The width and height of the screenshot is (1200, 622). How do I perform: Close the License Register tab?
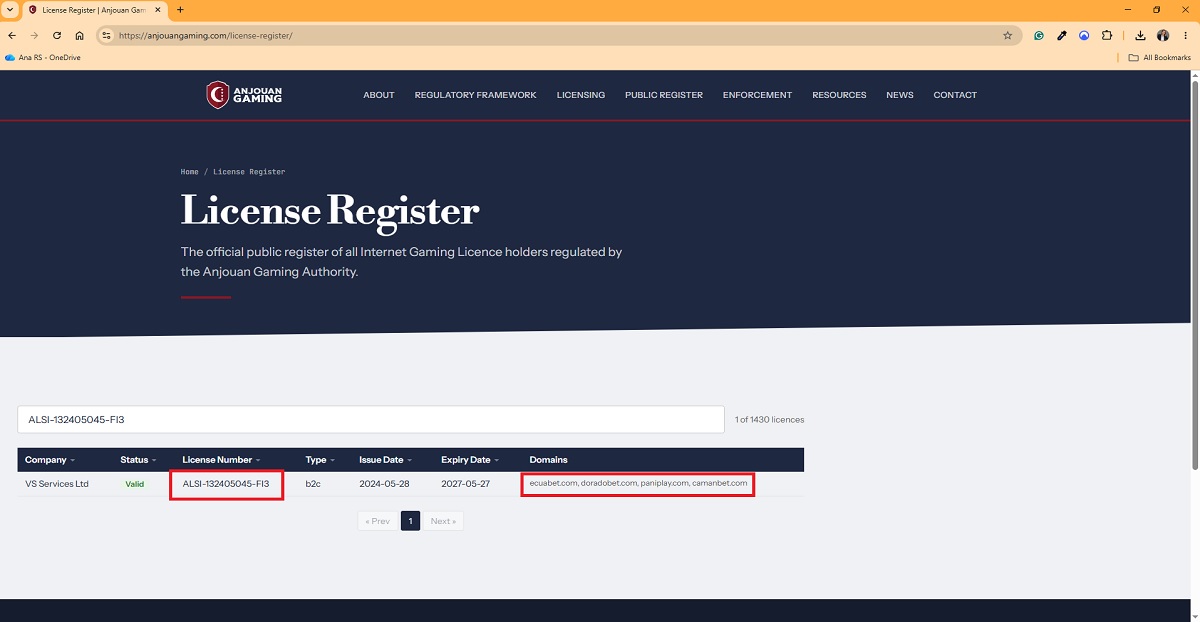pos(158,10)
